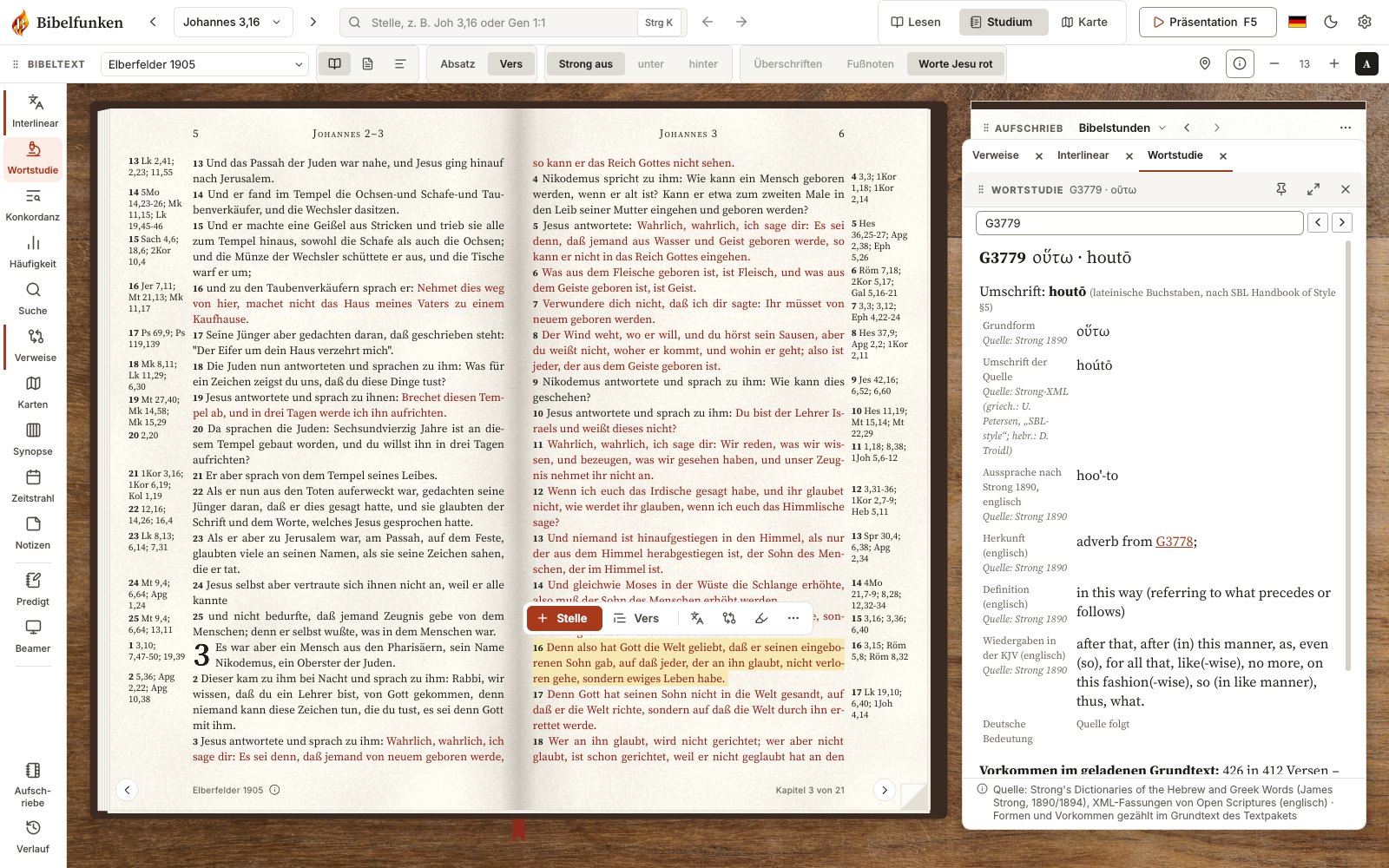Toggle Fußnoten display
1389x868 pixels.
click(870, 64)
